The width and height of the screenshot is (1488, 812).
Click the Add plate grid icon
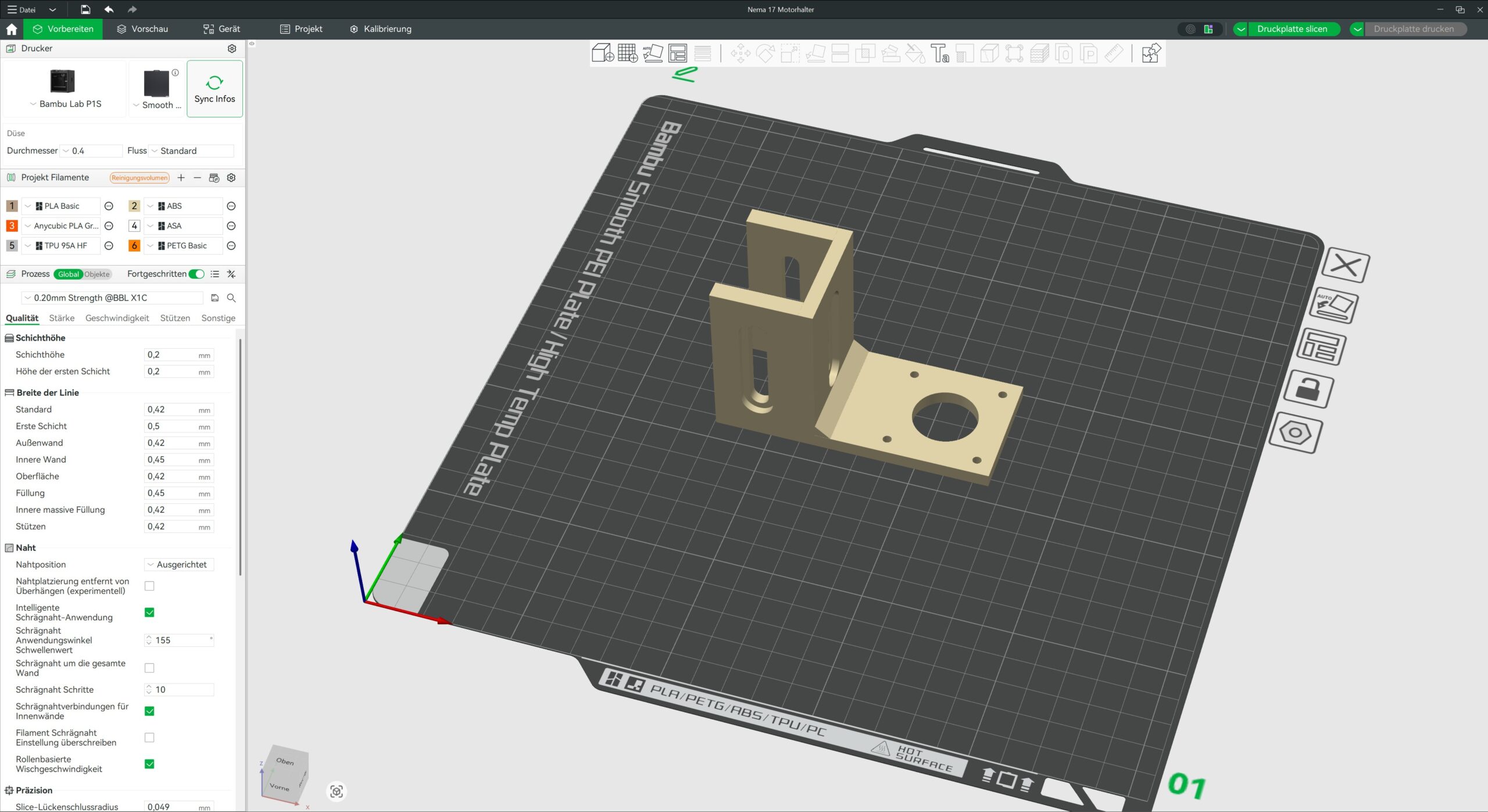pyautogui.click(x=627, y=53)
